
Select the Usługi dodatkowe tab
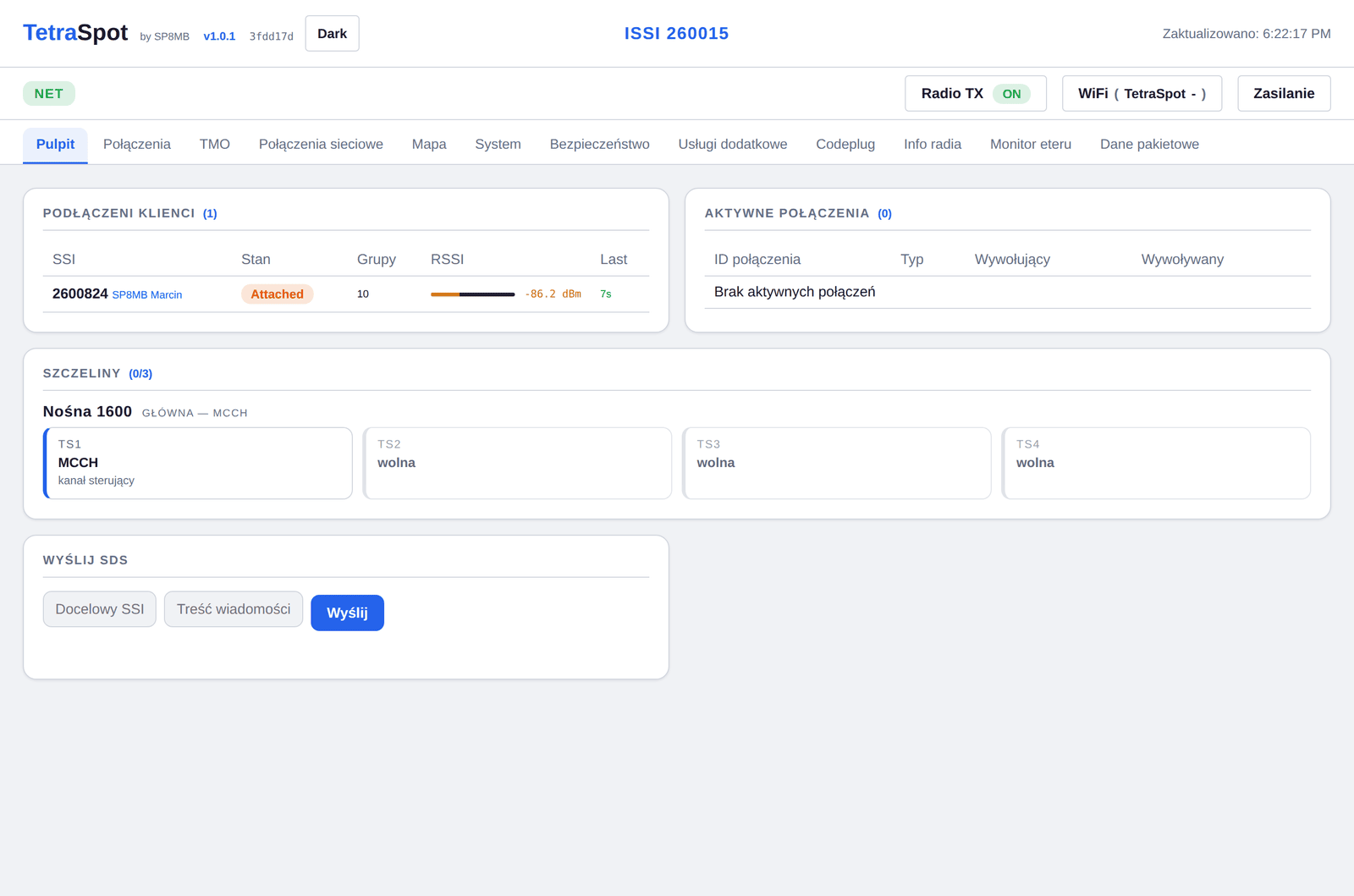733,145
